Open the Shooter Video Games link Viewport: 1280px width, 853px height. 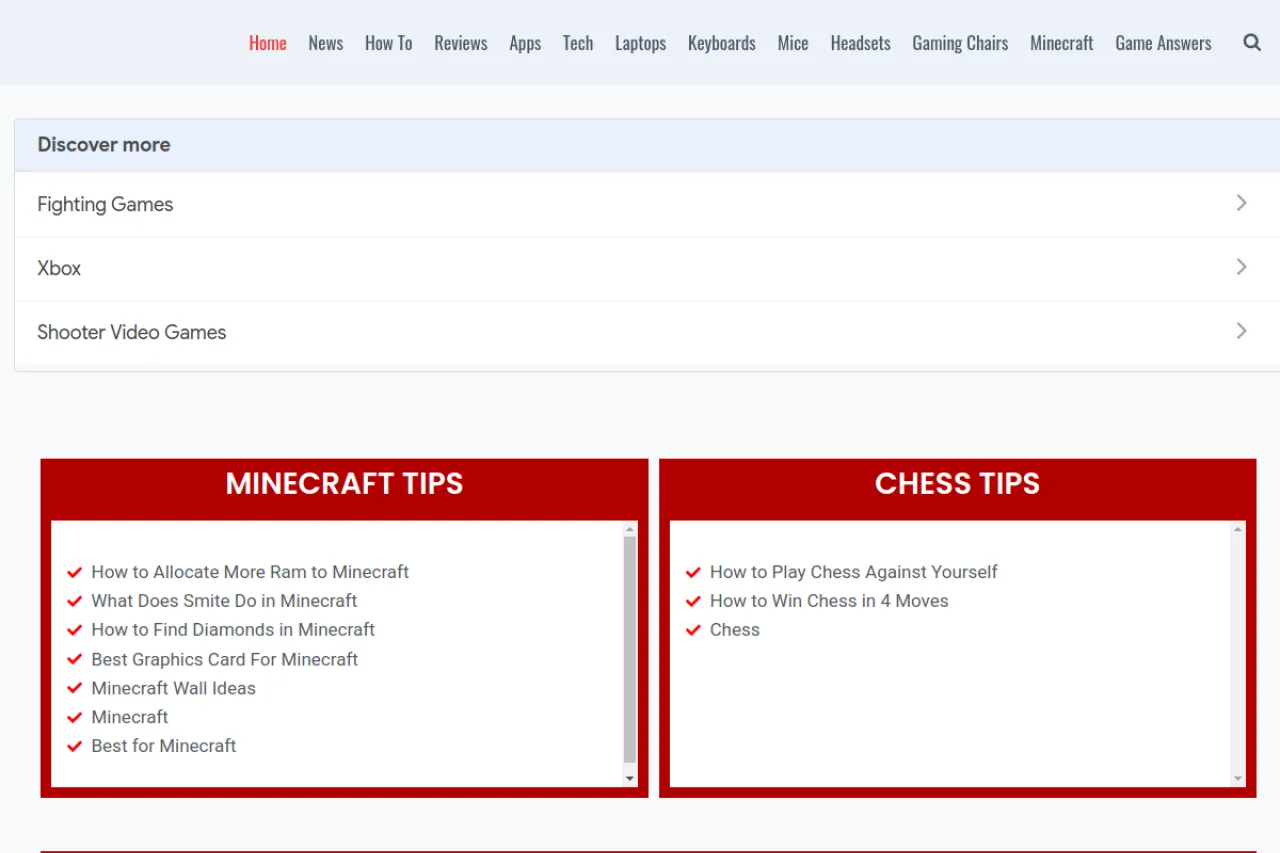[x=132, y=332]
